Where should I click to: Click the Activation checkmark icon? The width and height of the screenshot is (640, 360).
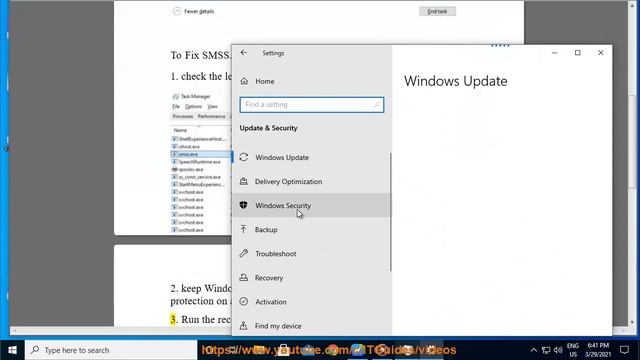point(244,301)
